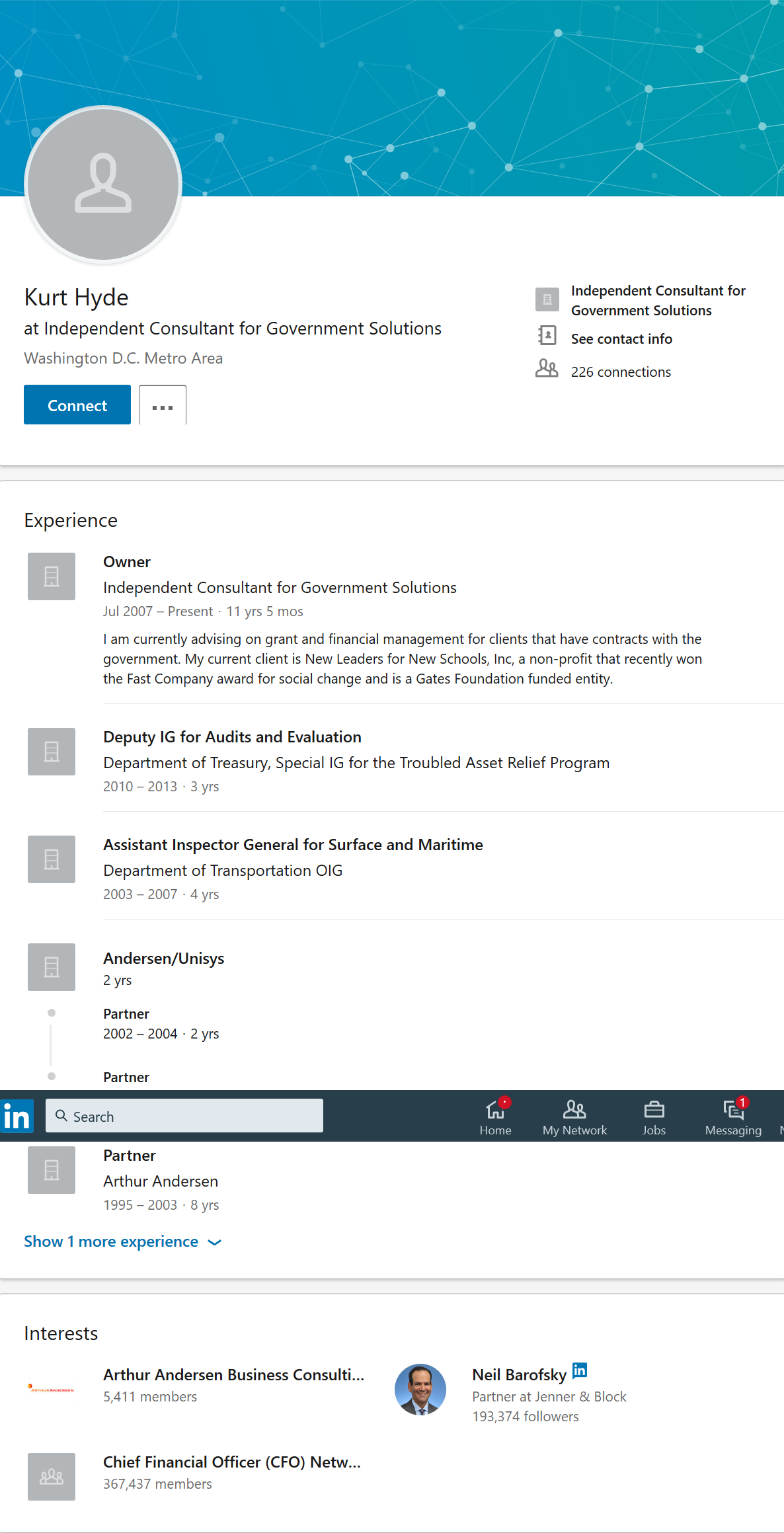The image size is (784, 1533).
Task: Click the company building icon beside current employer
Action: click(547, 299)
